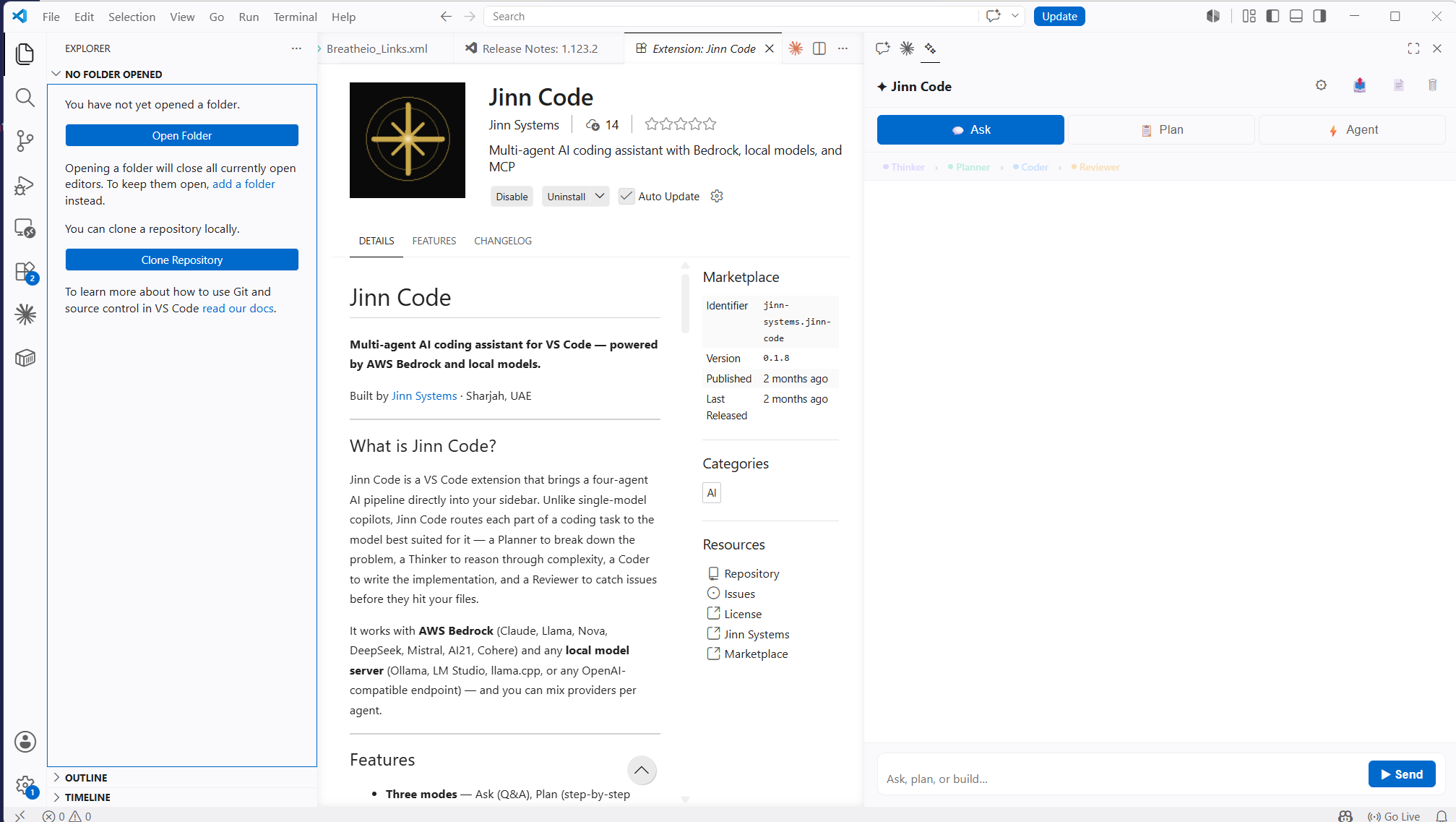The height and width of the screenshot is (822, 1456).
Task: Click the orange starburst icon in editor toolbar
Action: [796, 48]
